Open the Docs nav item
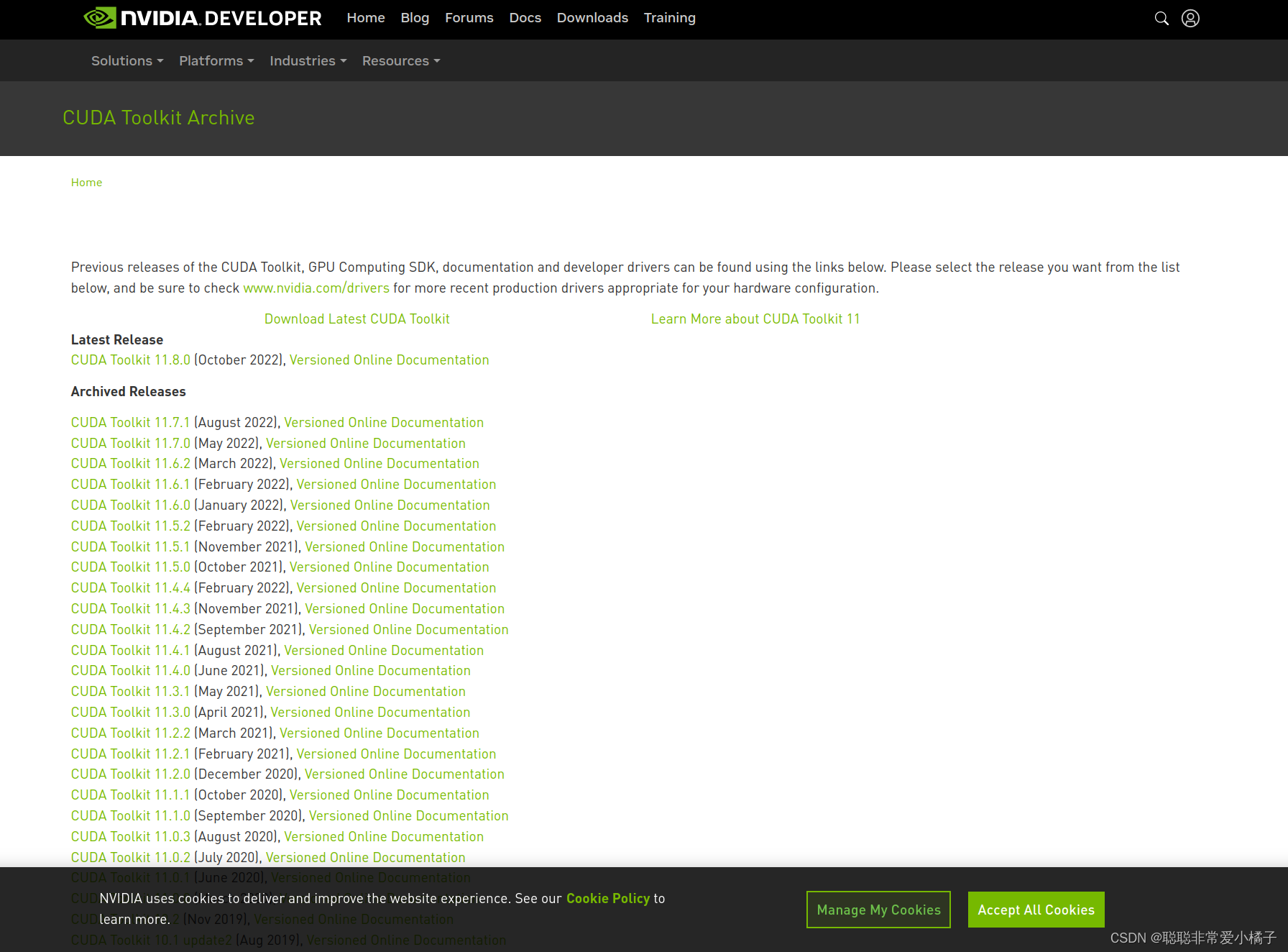This screenshot has height=952, width=1288. 525,18
